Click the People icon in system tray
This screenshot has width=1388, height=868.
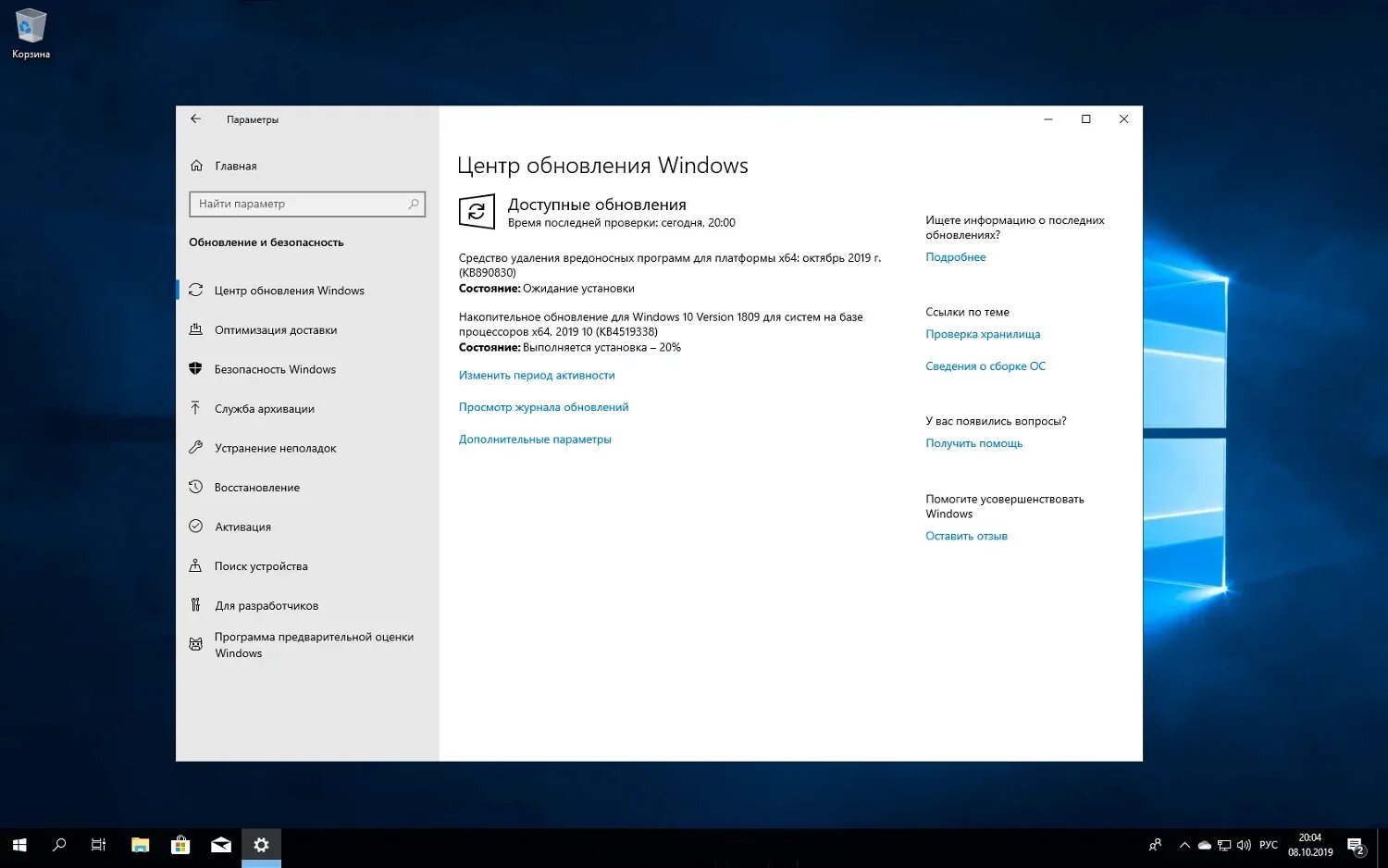click(1155, 845)
